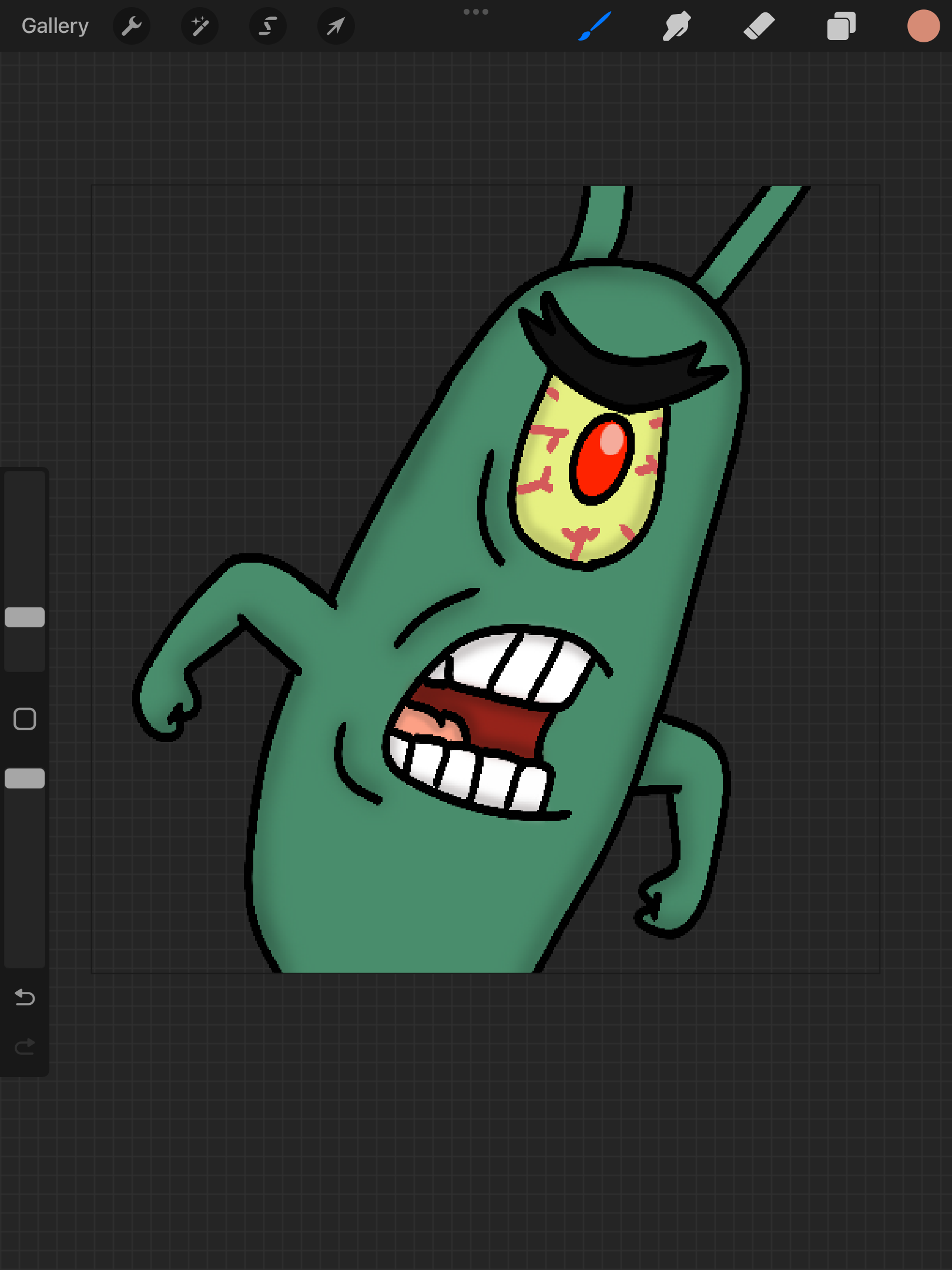Select the Smudge tool
This screenshot has width=952, height=1270.
pyautogui.click(x=676, y=26)
